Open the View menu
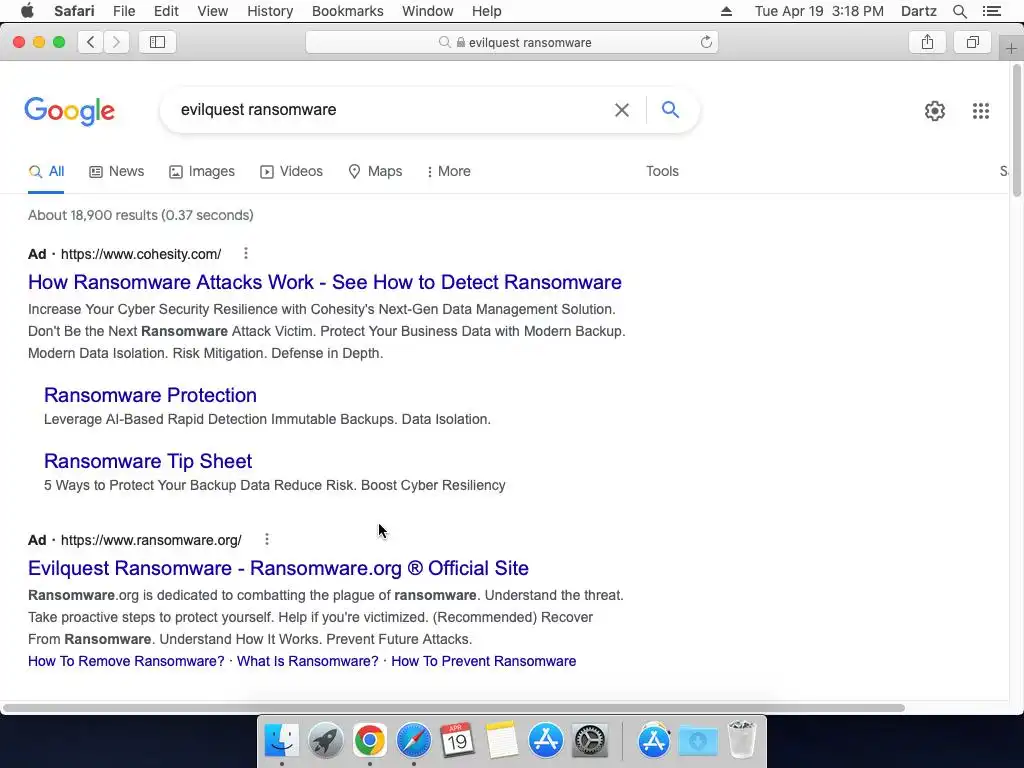The width and height of the screenshot is (1024, 768). pyautogui.click(x=212, y=11)
